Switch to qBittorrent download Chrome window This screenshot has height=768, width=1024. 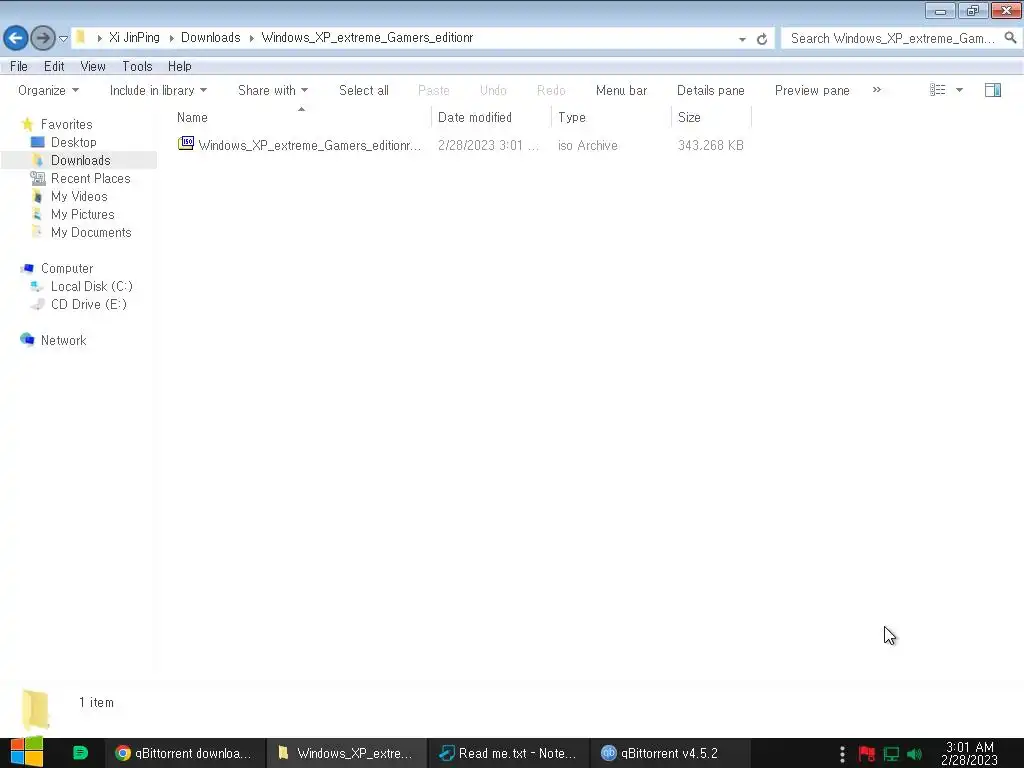(x=185, y=753)
